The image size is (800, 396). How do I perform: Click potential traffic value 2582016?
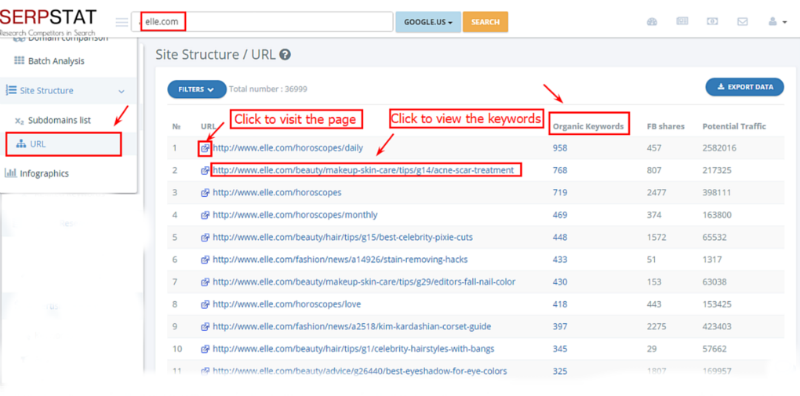tap(719, 148)
